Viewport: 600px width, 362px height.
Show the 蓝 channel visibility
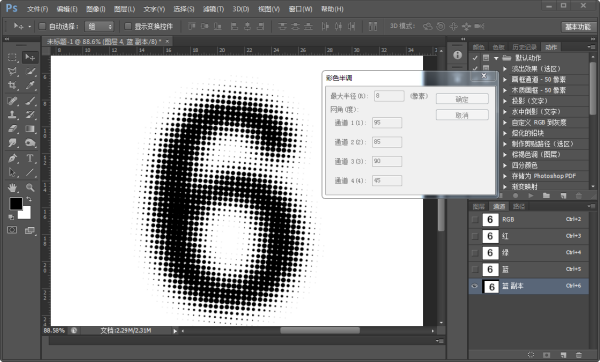[x=475, y=269]
